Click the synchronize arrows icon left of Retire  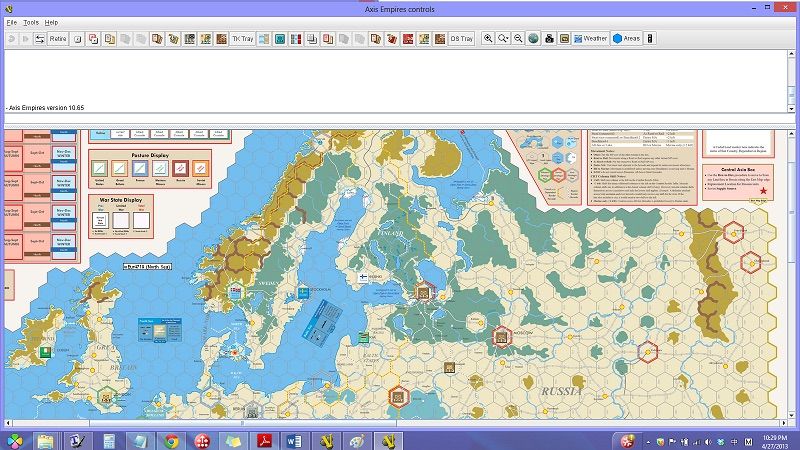39,39
